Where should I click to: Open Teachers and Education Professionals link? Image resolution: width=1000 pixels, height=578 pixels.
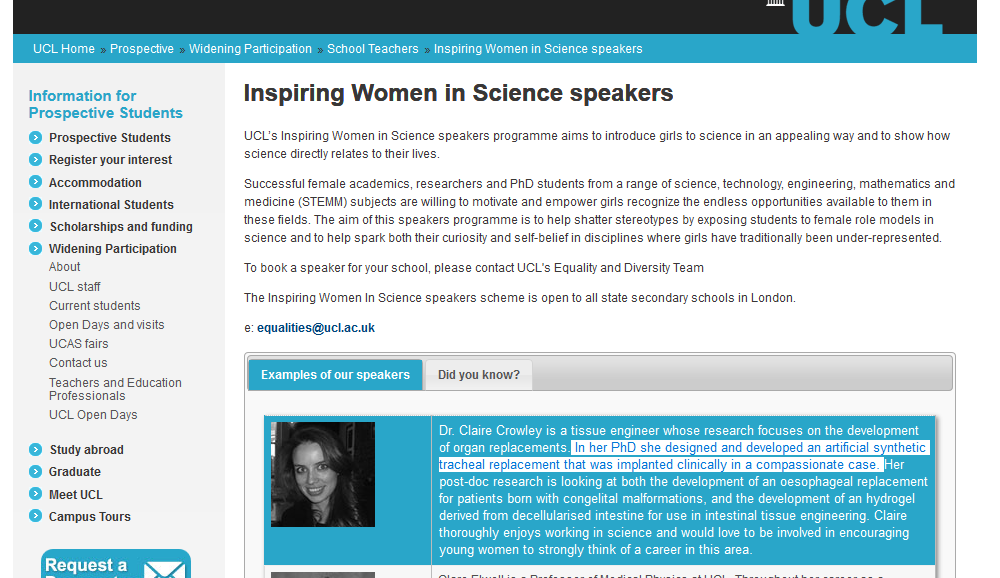click(x=115, y=389)
